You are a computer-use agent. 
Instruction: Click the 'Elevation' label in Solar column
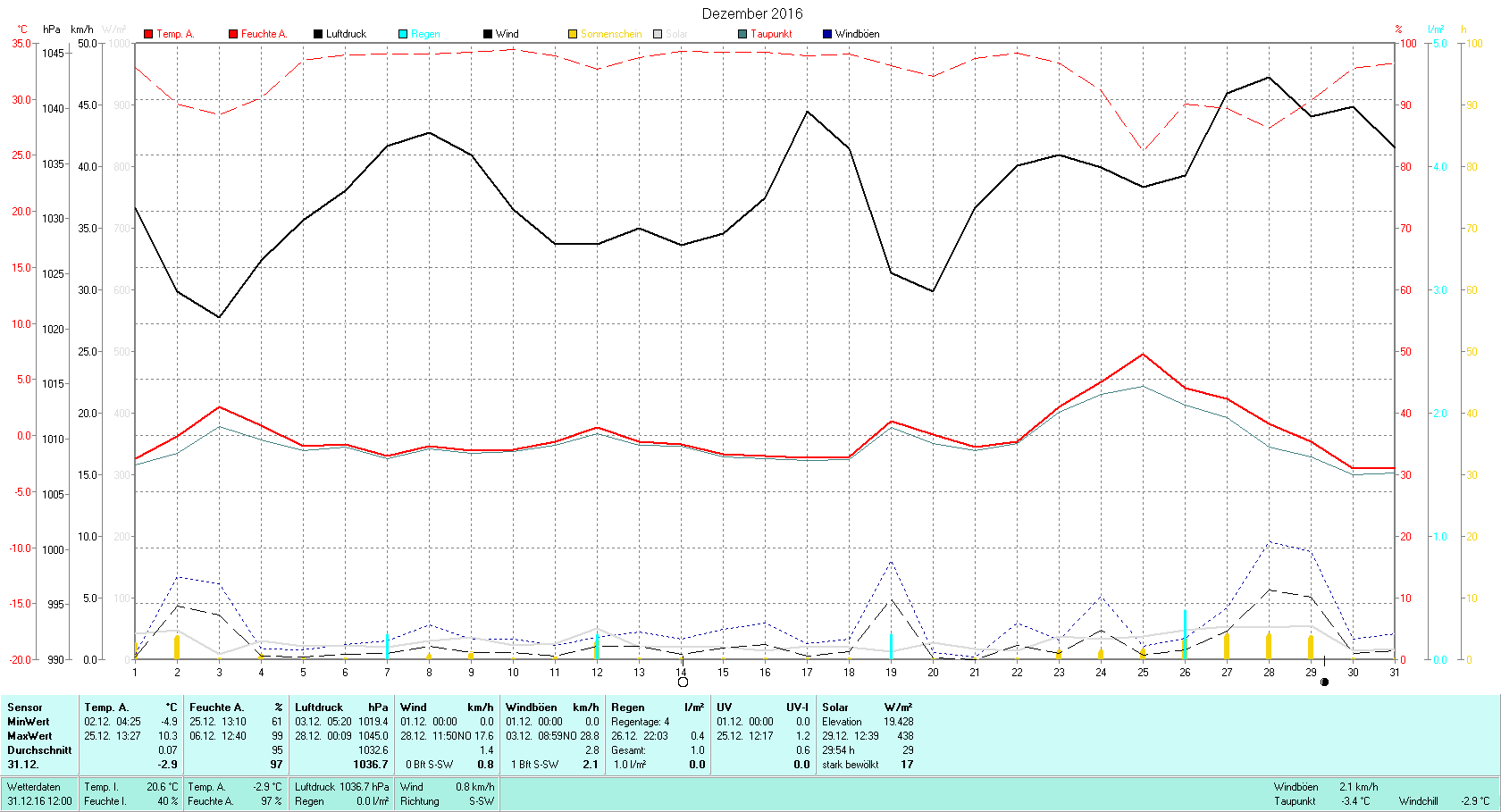tap(842, 722)
